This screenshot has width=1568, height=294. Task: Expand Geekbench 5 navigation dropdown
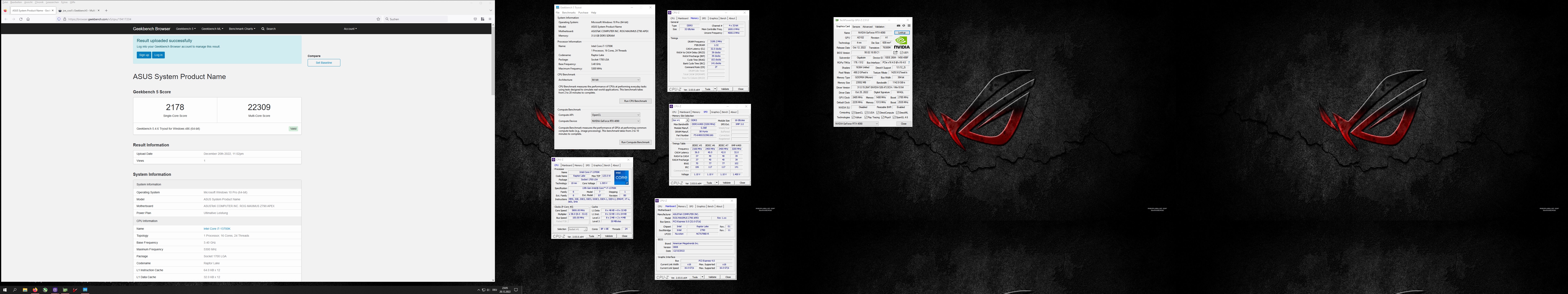[x=186, y=29]
